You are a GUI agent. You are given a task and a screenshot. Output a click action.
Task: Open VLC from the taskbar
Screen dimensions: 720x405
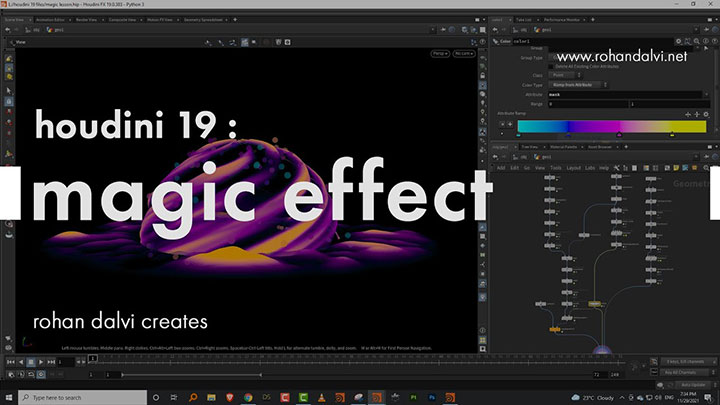[321, 398]
